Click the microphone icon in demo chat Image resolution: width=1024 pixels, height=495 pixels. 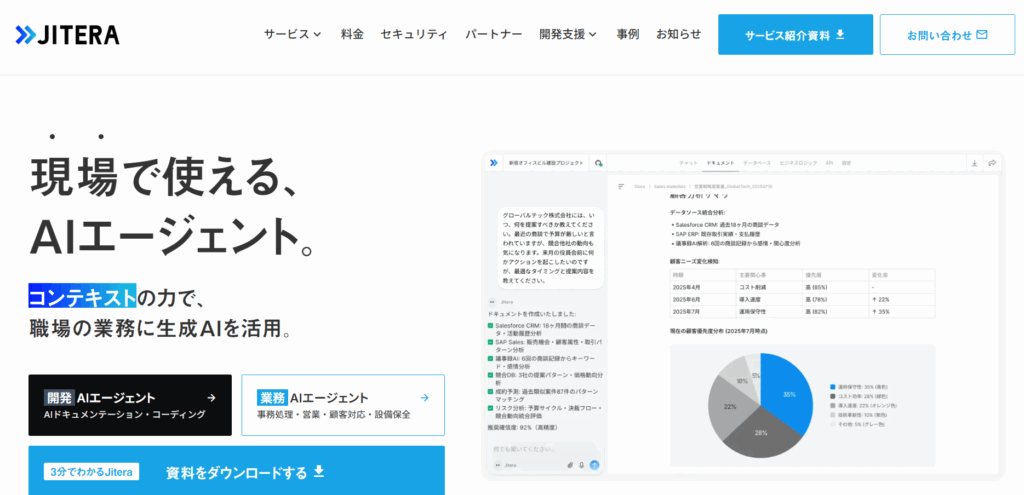[582, 465]
